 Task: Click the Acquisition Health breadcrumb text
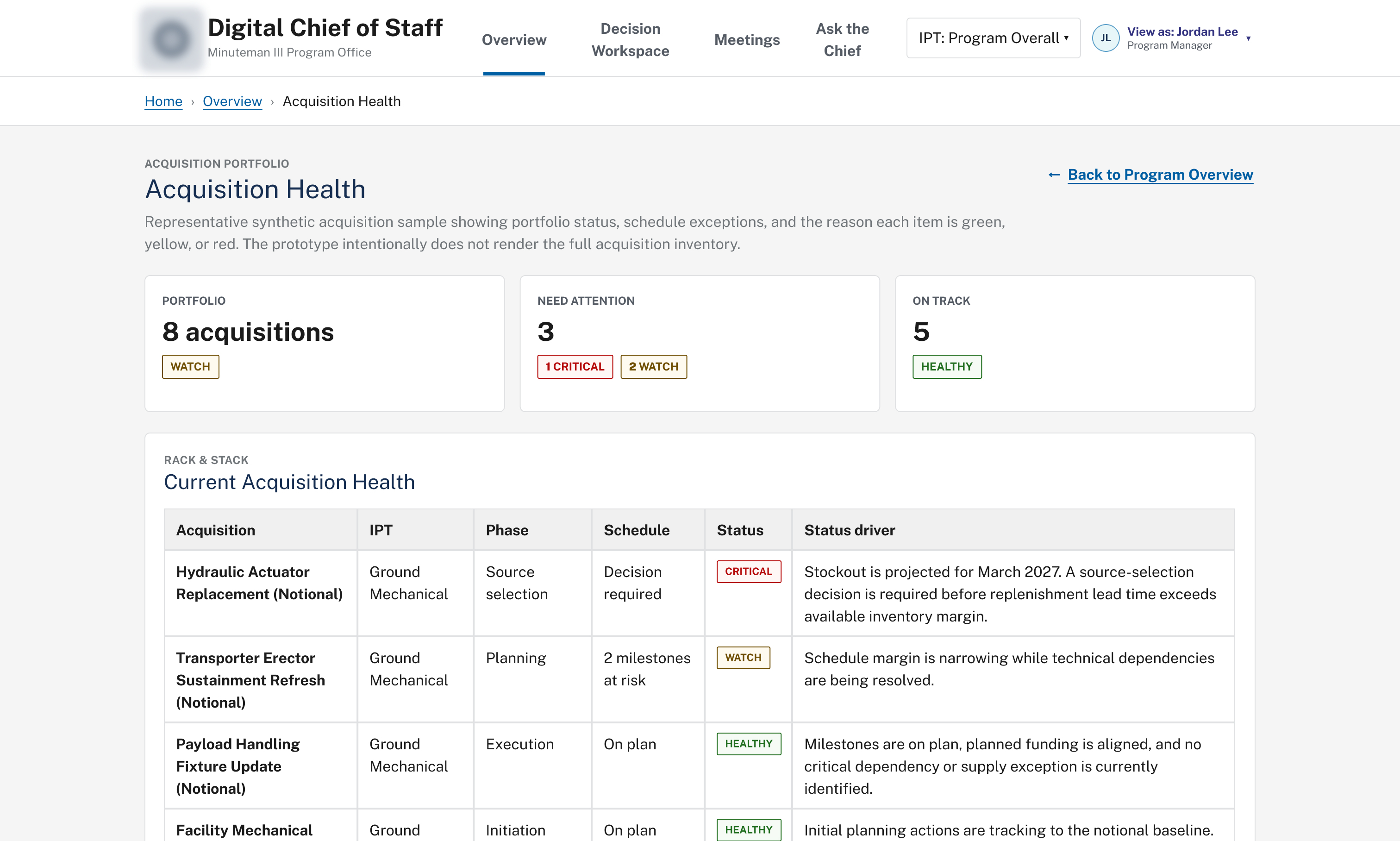coord(342,101)
